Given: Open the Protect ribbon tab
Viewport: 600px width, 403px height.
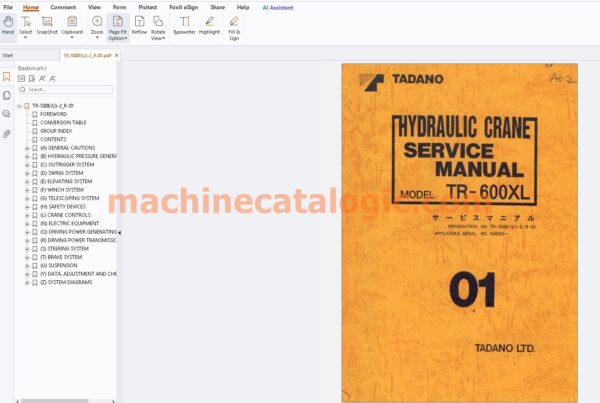Looking at the screenshot, I should click(x=148, y=7).
